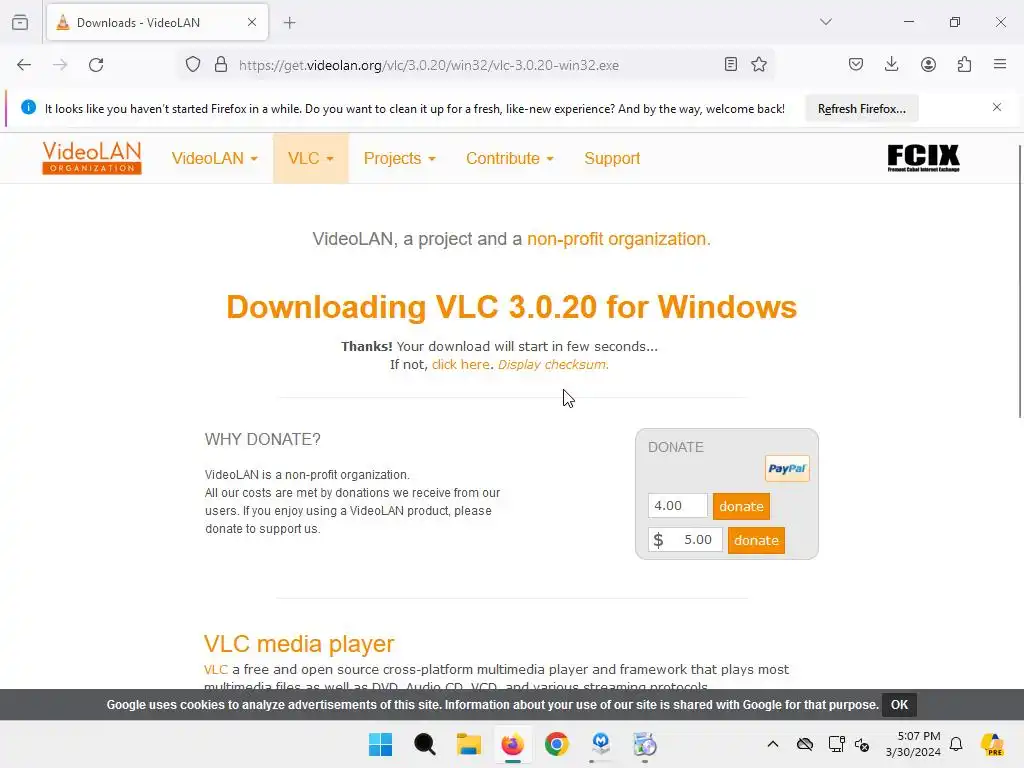Click the Refresh Firefox... button
This screenshot has width=1024, height=768.
(861, 108)
